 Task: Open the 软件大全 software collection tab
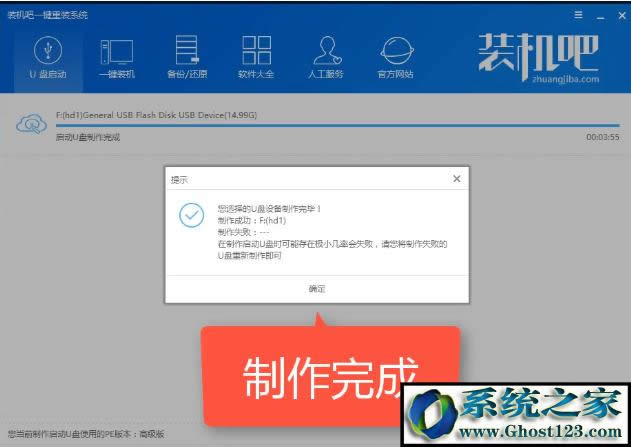pos(256,58)
